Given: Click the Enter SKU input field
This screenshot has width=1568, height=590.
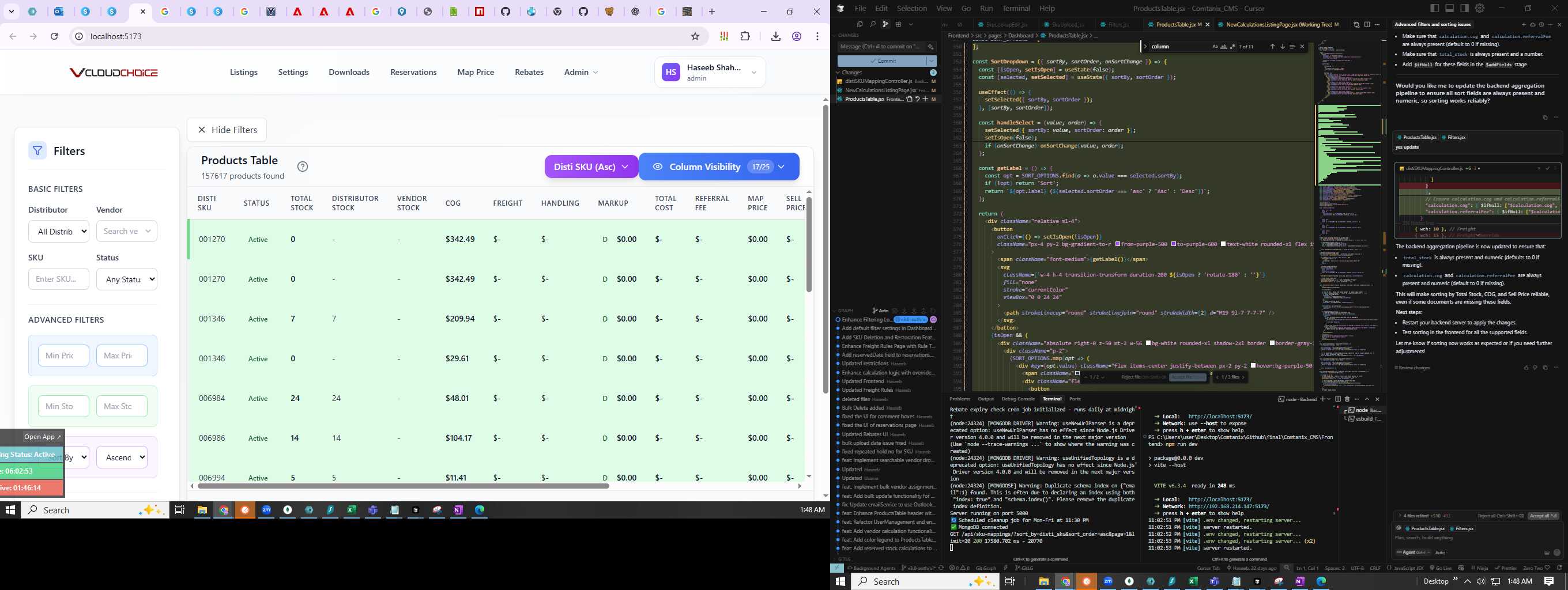Looking at the screenshot, I should 59,279.
